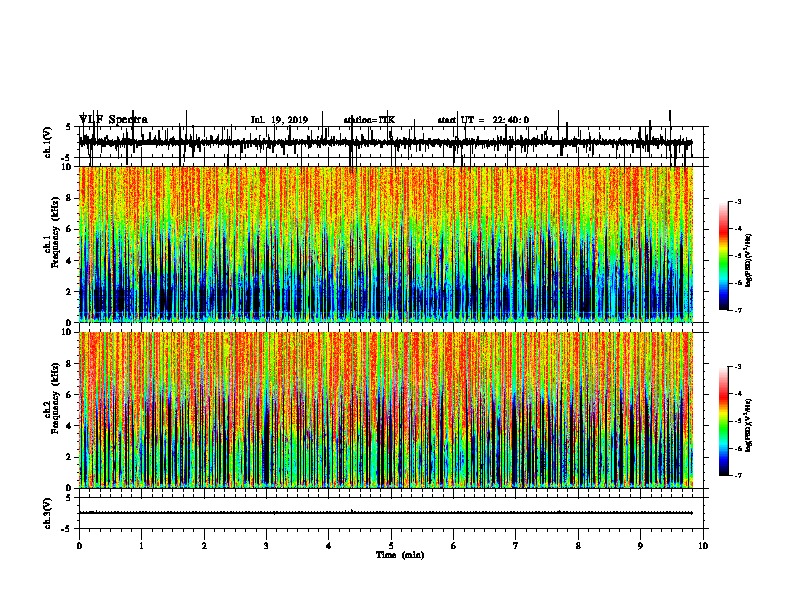Screen dimensions: 792x612
Task: Click the ch.2 spectrogram color scale bar
Action: 724,421
